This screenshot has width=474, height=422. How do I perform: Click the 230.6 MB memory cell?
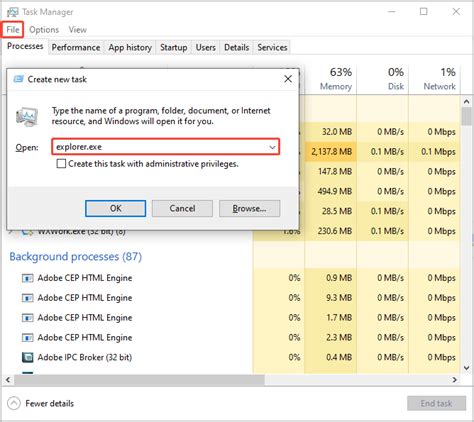coord(331,231)
